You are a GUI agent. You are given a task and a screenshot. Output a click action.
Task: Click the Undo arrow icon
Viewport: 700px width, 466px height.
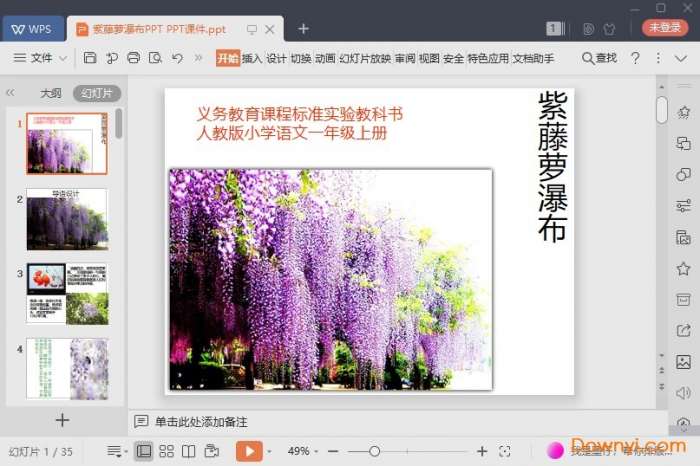coord(177,58)
